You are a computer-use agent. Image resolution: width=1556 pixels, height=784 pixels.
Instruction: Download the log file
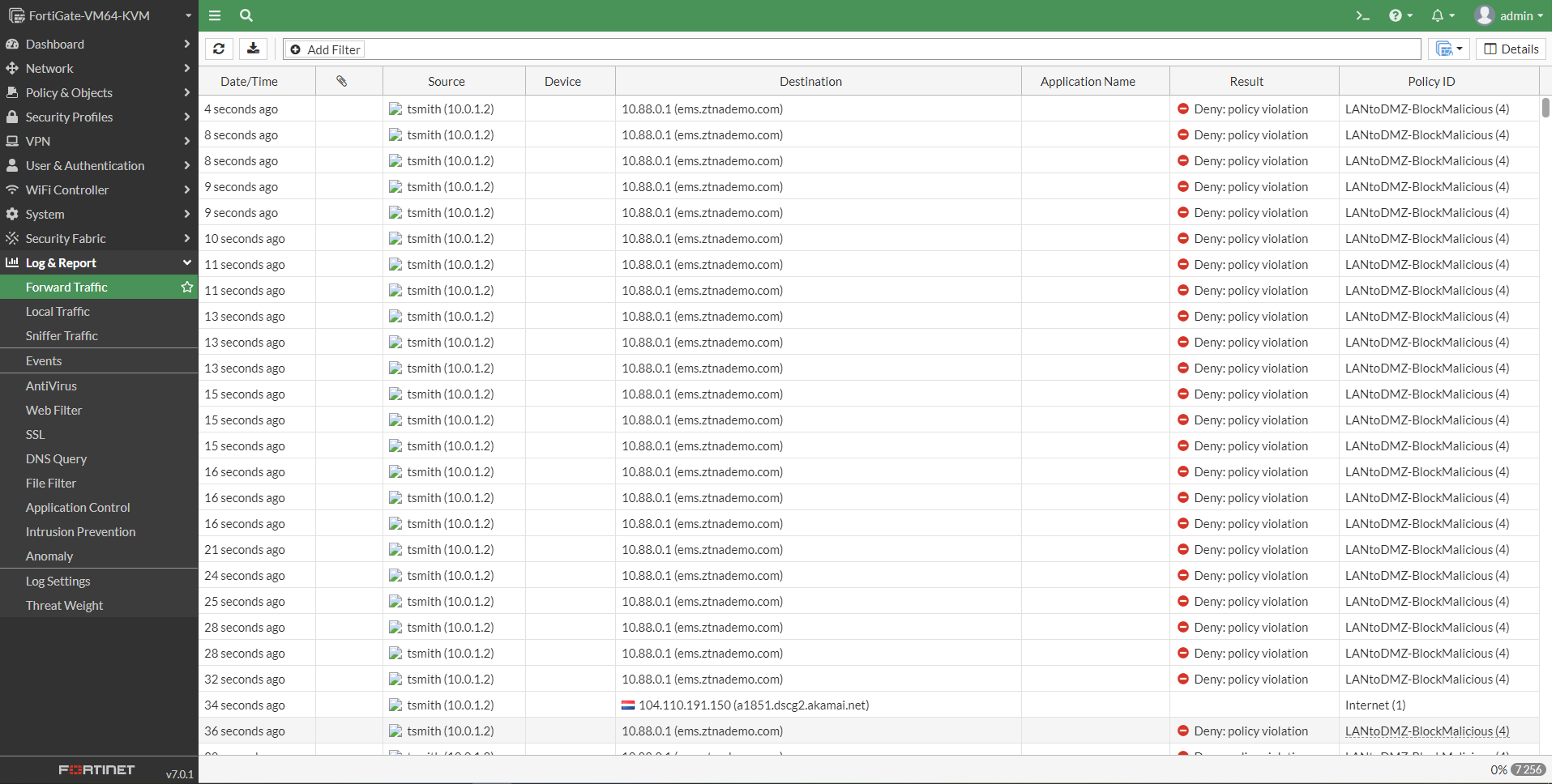254,49
